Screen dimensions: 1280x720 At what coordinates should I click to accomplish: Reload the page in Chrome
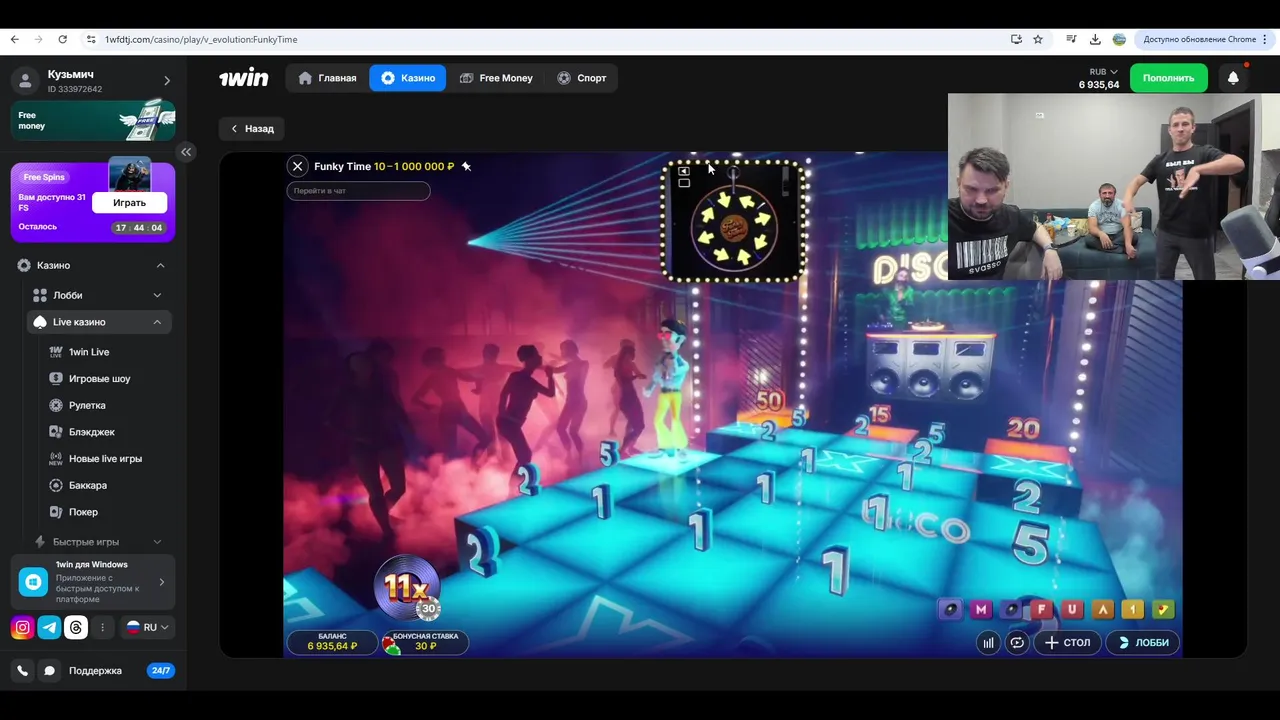pos(62,39)
